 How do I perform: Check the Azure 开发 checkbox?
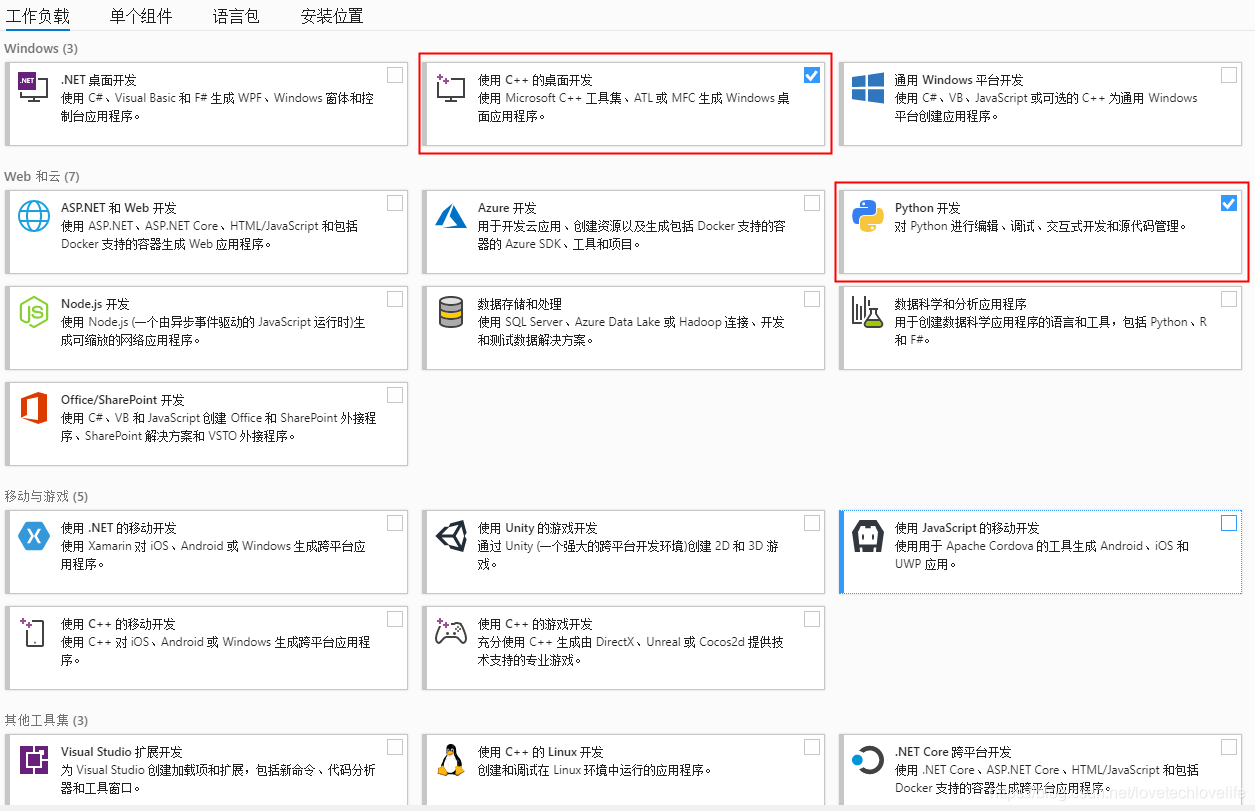tap(812, 203)
